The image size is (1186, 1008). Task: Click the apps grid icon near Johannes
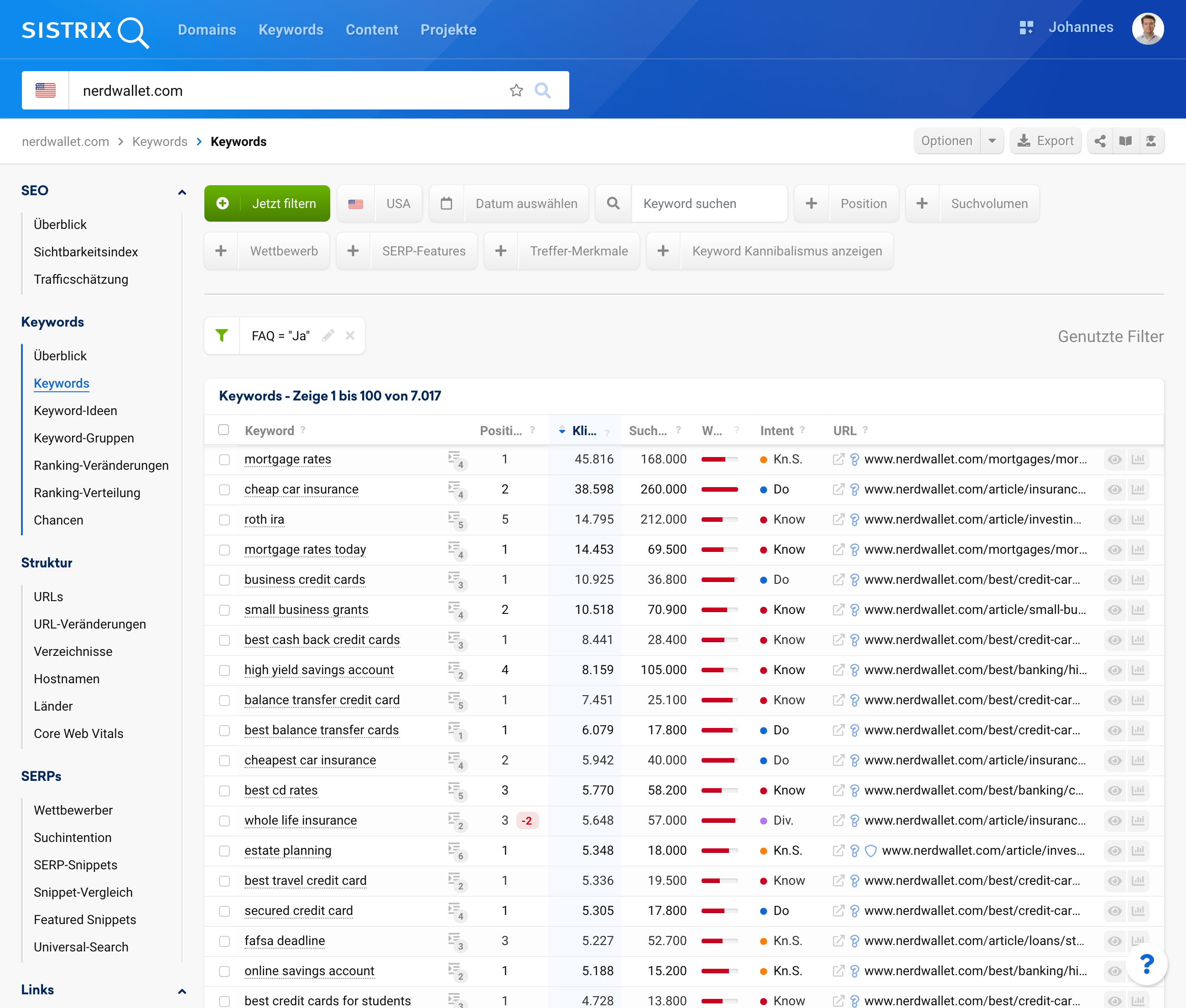click(x=1026, y=27)
